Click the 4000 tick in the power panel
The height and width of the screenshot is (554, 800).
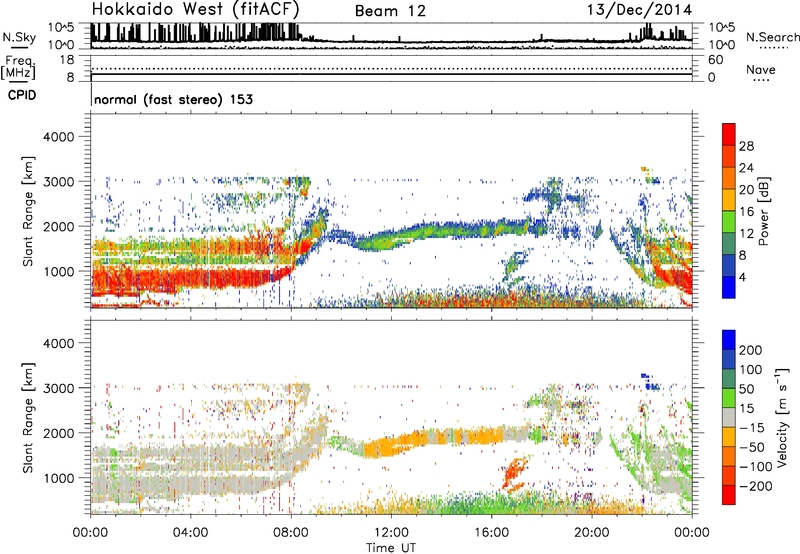click(x=58, y=137)
